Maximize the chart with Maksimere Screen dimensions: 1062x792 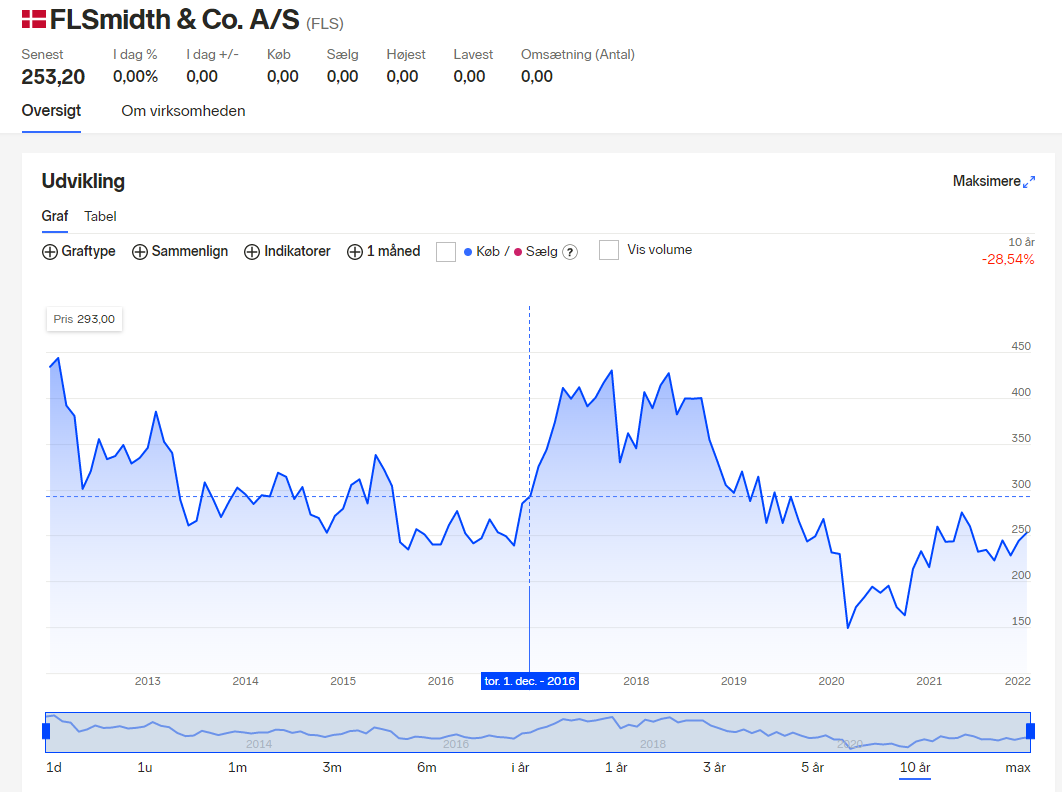click(994, 181)
